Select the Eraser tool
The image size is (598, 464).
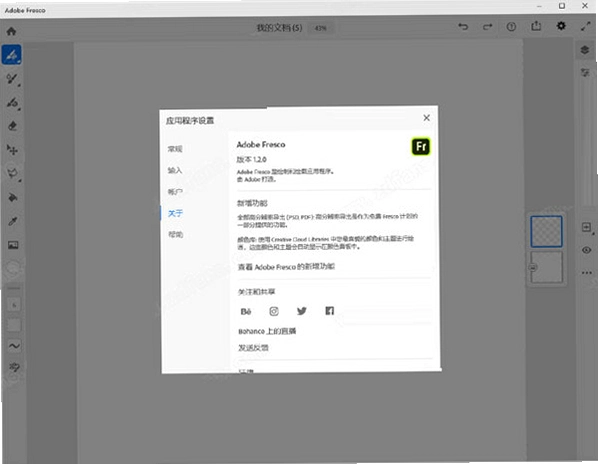click(12, 126)
